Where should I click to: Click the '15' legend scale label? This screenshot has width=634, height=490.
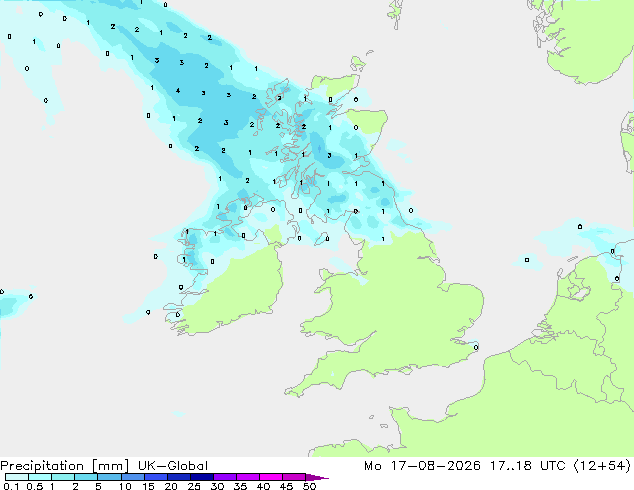pos(148,486)
